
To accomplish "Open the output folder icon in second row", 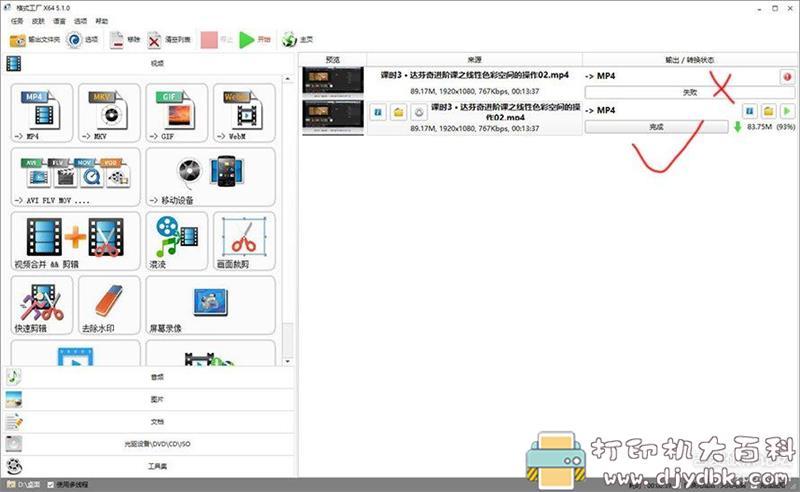I will pyautogui.click(x=768, y=111).
